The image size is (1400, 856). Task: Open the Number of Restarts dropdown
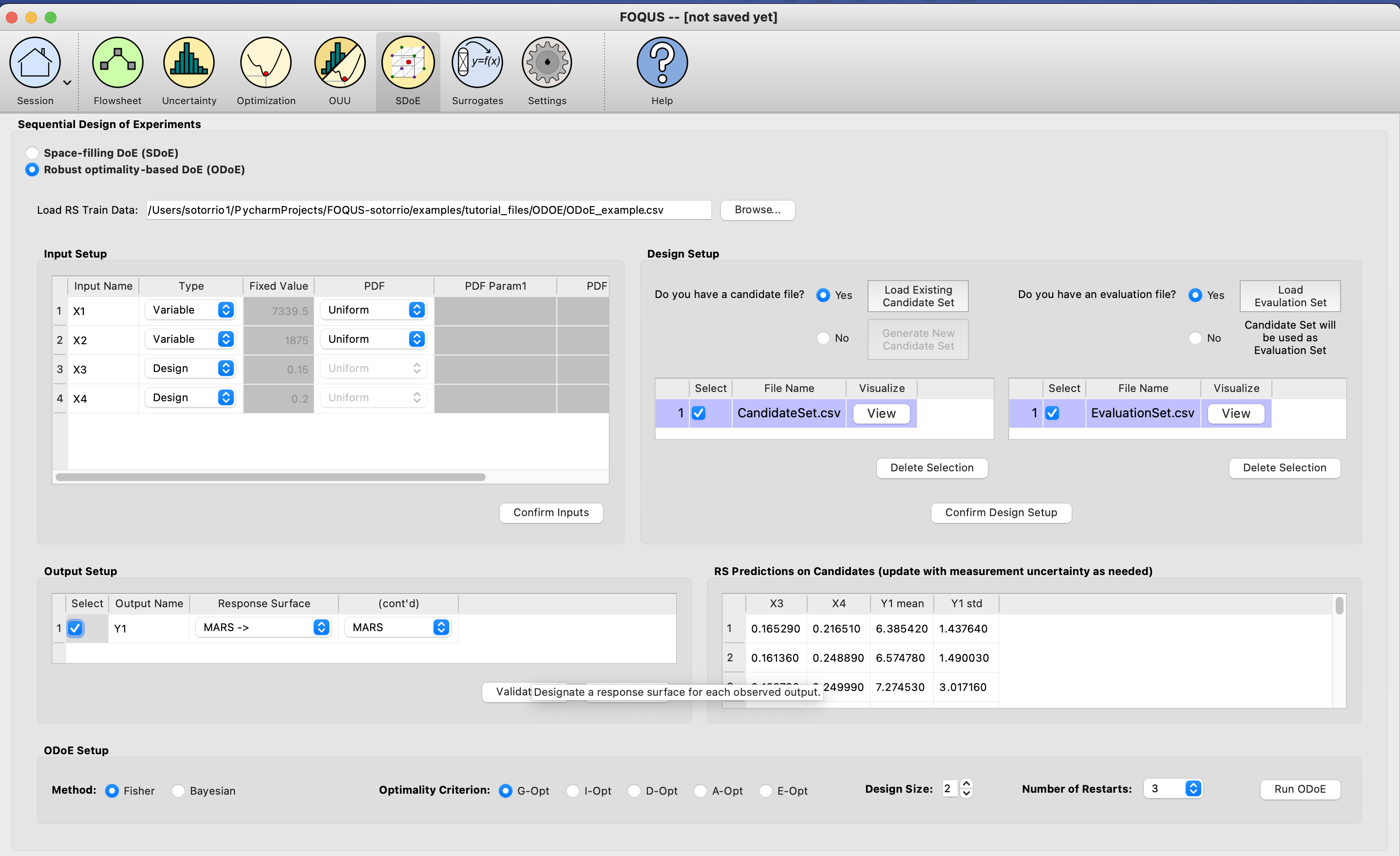coord(1173,788)
